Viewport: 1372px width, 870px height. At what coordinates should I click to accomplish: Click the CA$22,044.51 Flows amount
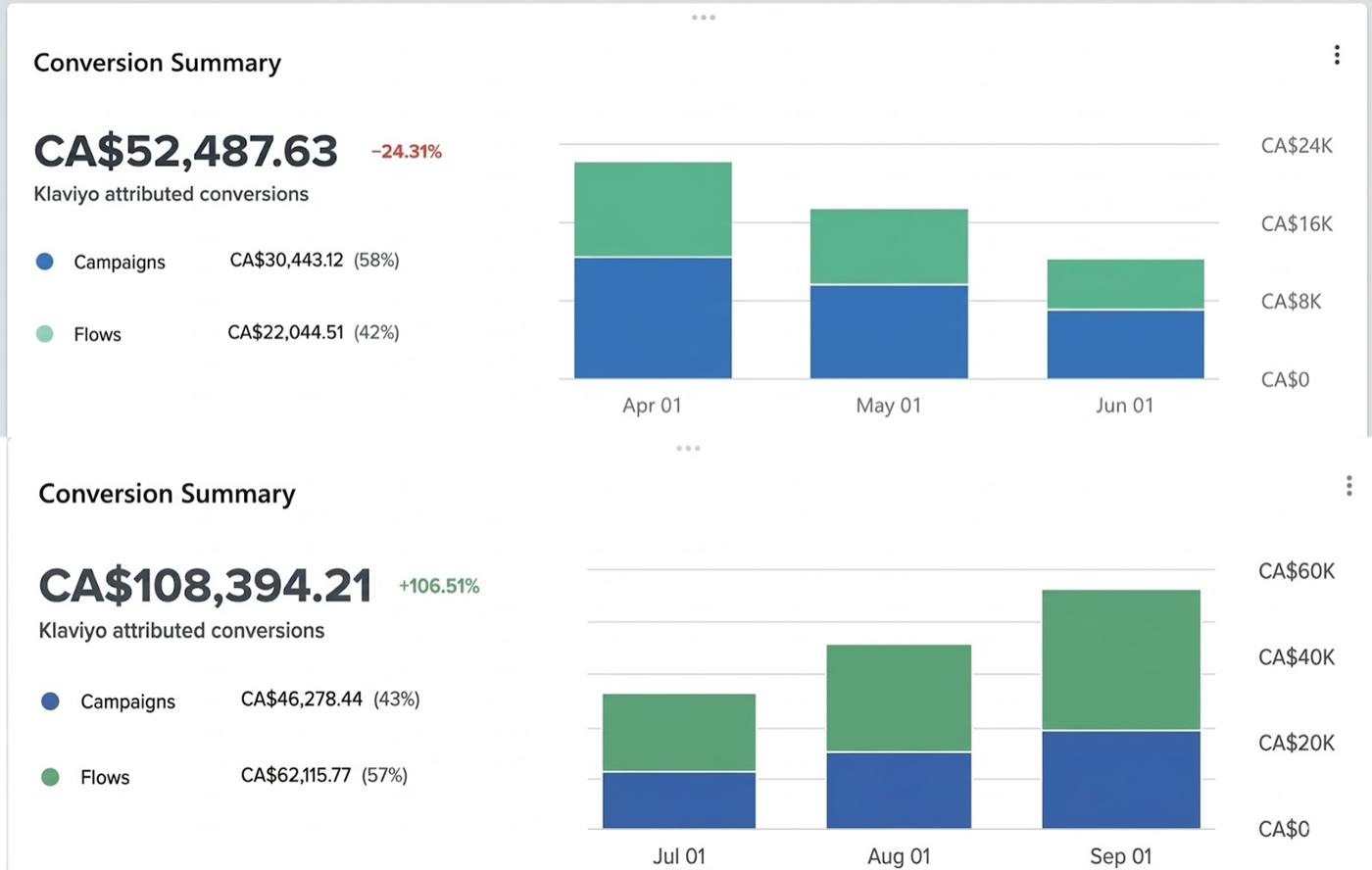[285, 332]
